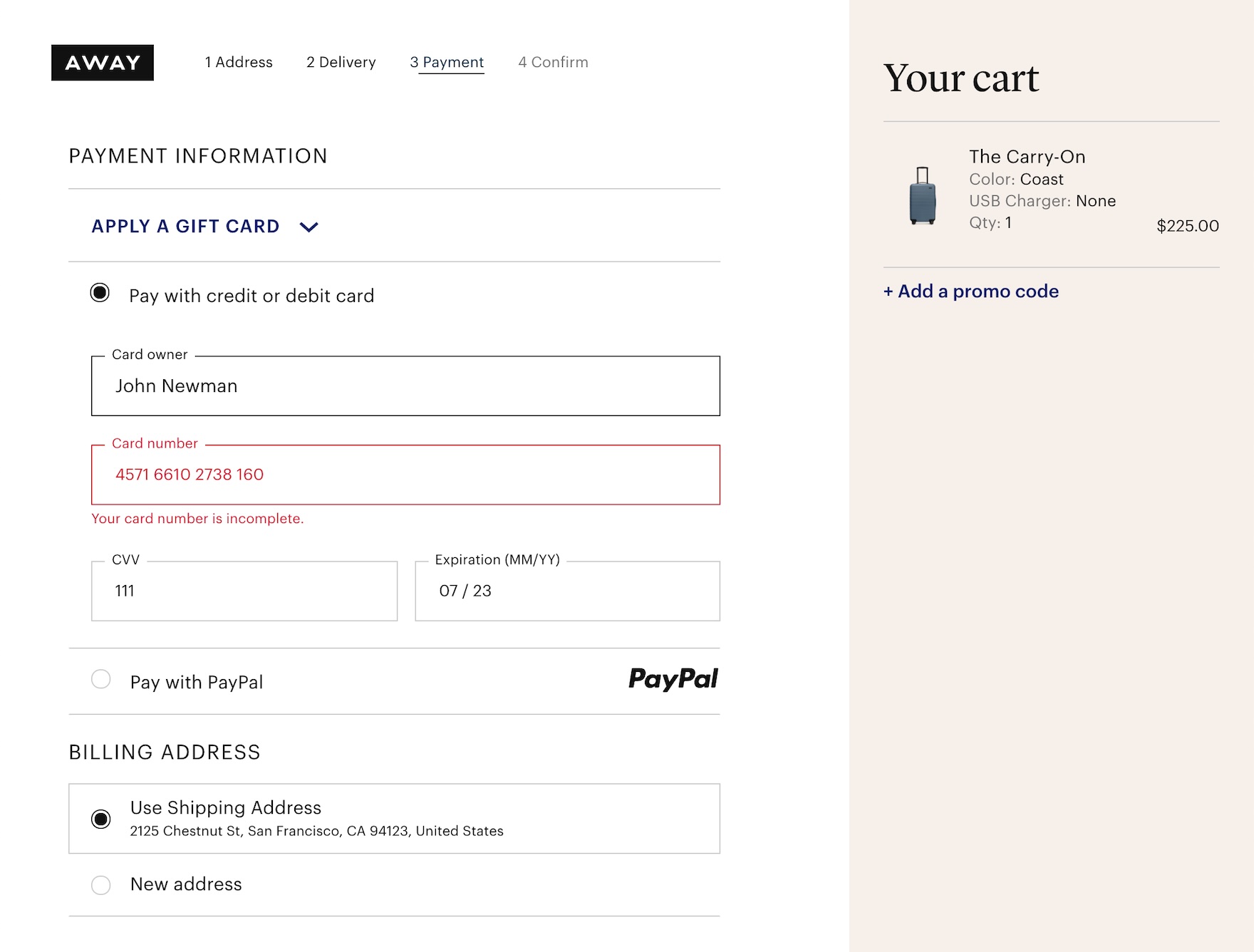Click the Your cart heading
1254x952 pixels.
[x=960, y=78]
